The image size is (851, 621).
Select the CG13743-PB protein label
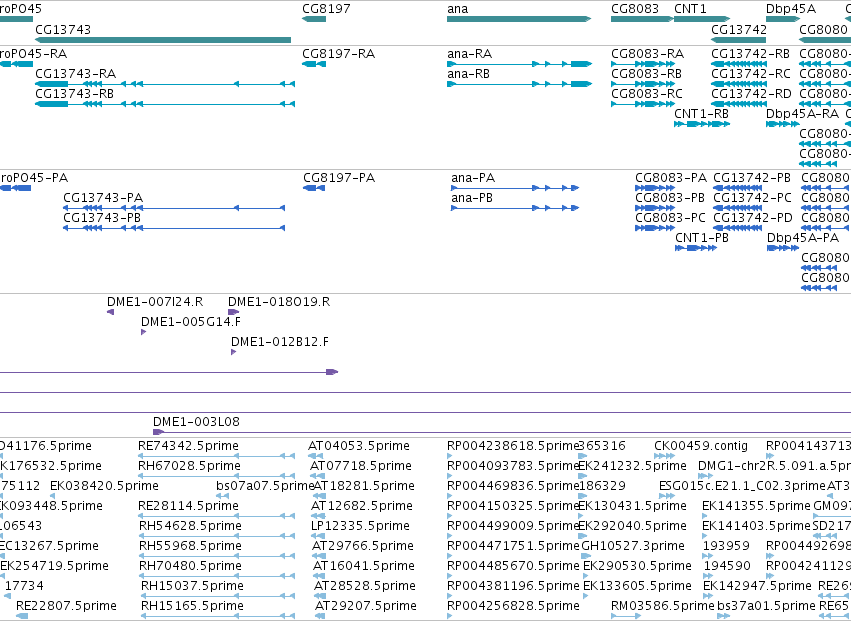point(102,218)
